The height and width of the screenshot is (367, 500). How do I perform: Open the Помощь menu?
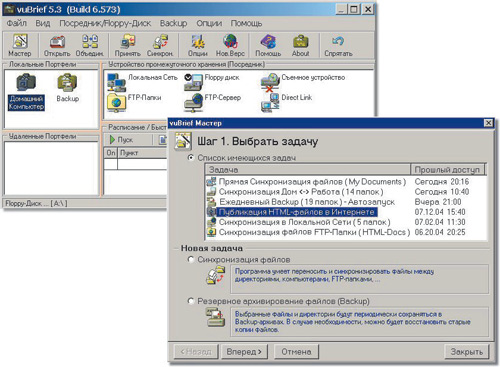point(246,23)
